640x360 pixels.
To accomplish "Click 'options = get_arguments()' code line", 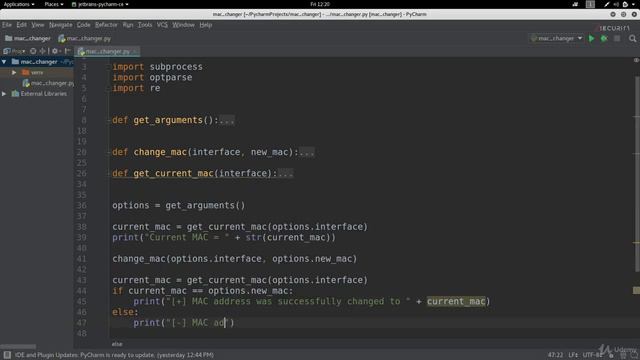I will (178, 205).
